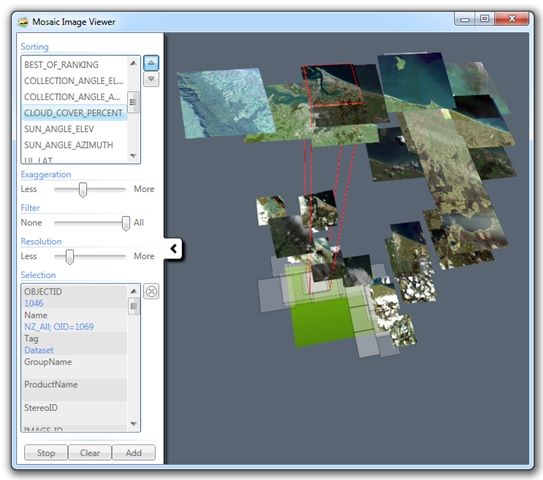543x480 pixels.
Task: Click the Stop button
Action: [46, 453]
